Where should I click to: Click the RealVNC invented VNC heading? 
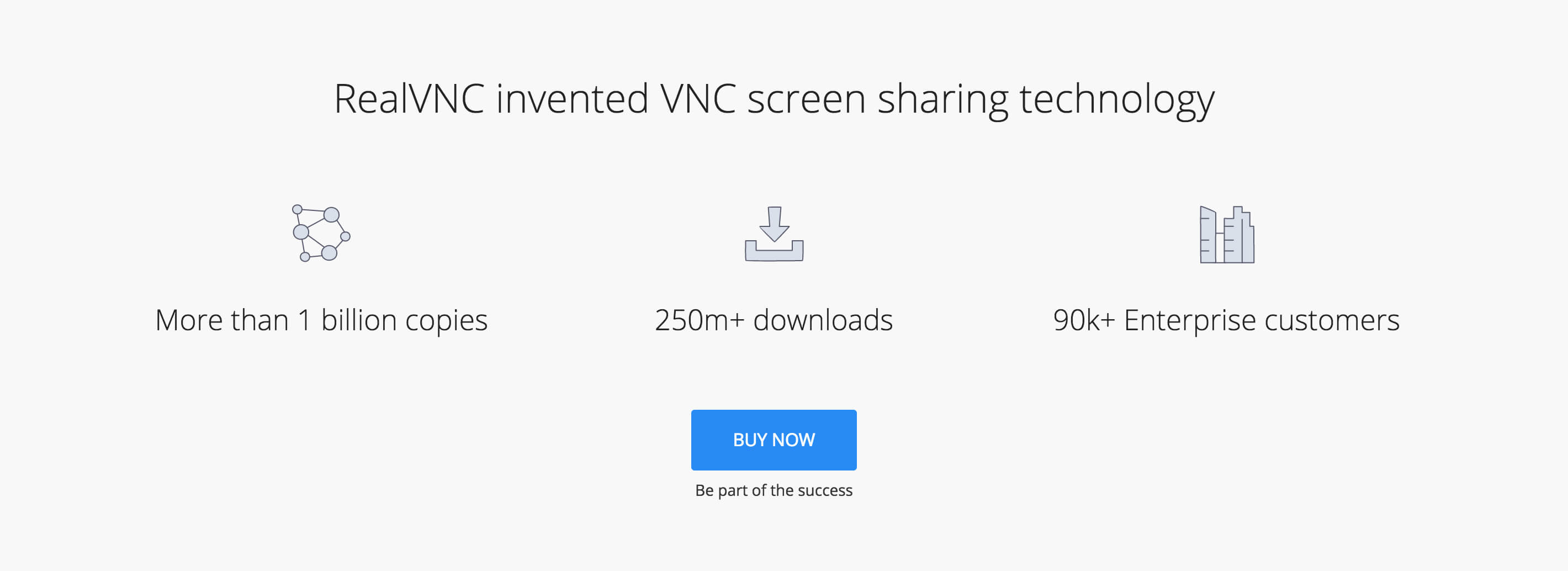pyautogui.click(x=774, y=99)
